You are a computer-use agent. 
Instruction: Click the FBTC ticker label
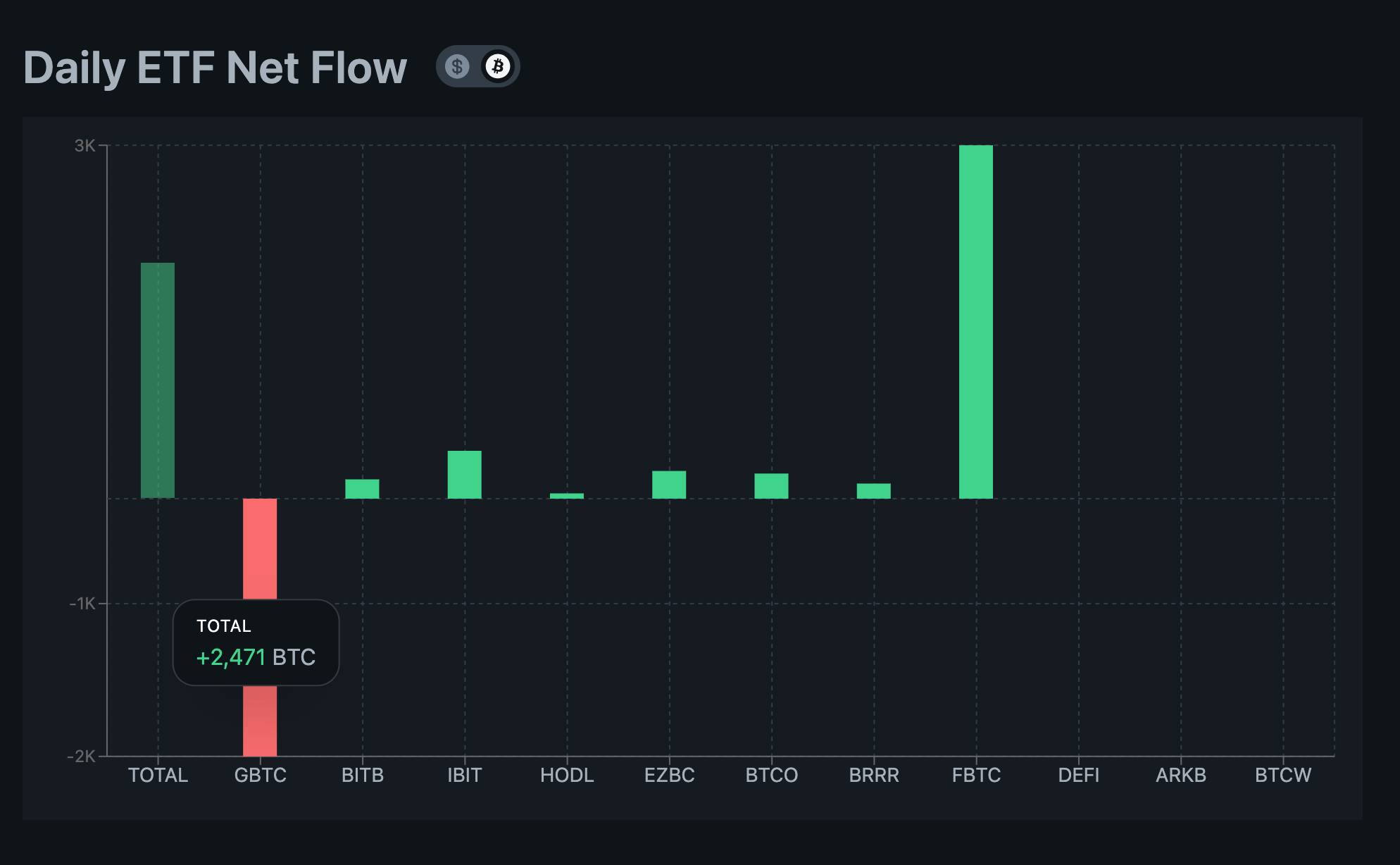pos(977,775)
